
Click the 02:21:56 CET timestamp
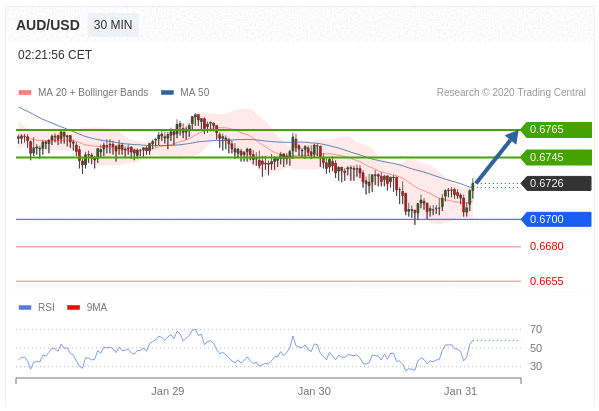point(55,55)
